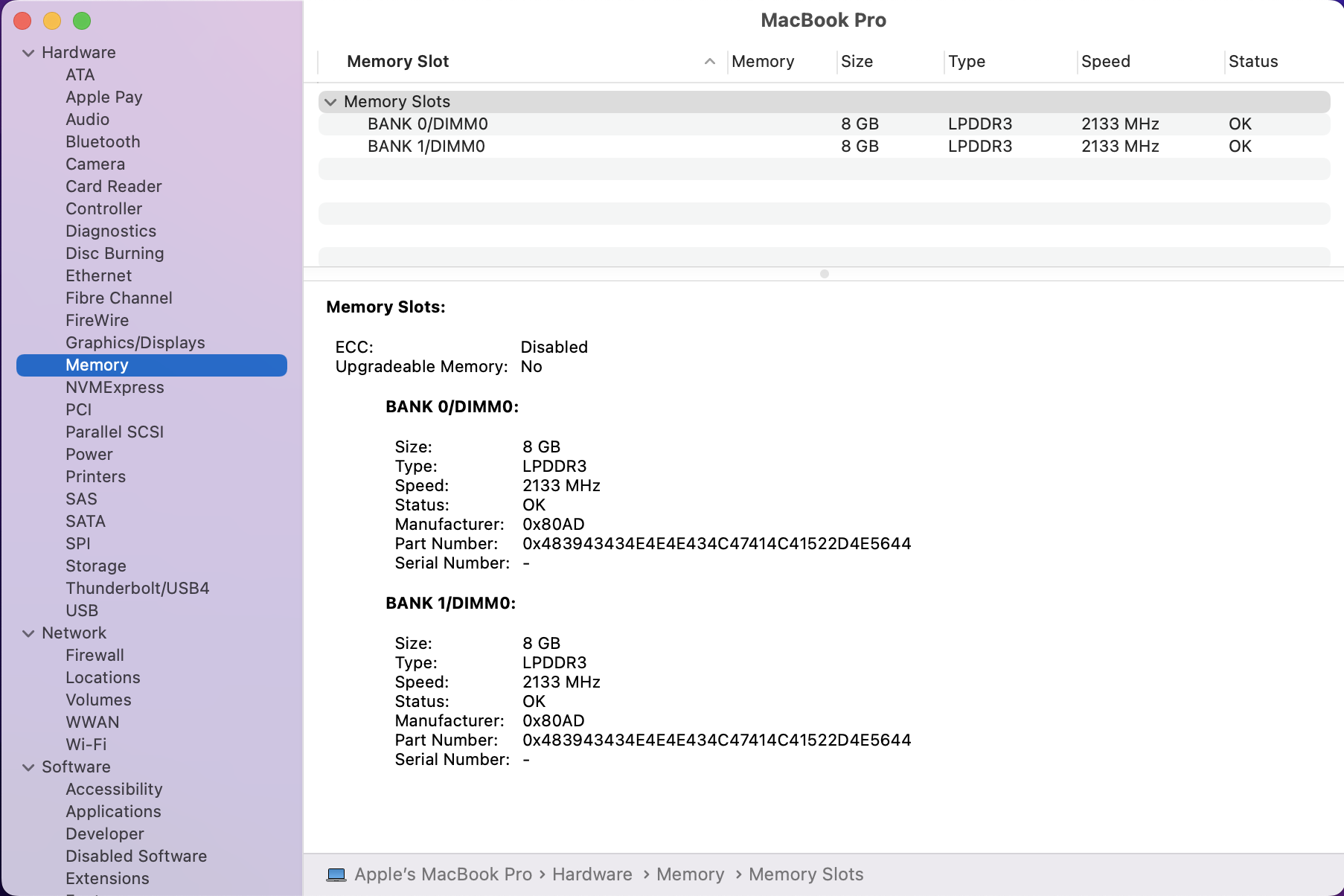Select Printers in the sidebar
The image size is (1344, 896).
pyautogui.click(x=96, y=477)
